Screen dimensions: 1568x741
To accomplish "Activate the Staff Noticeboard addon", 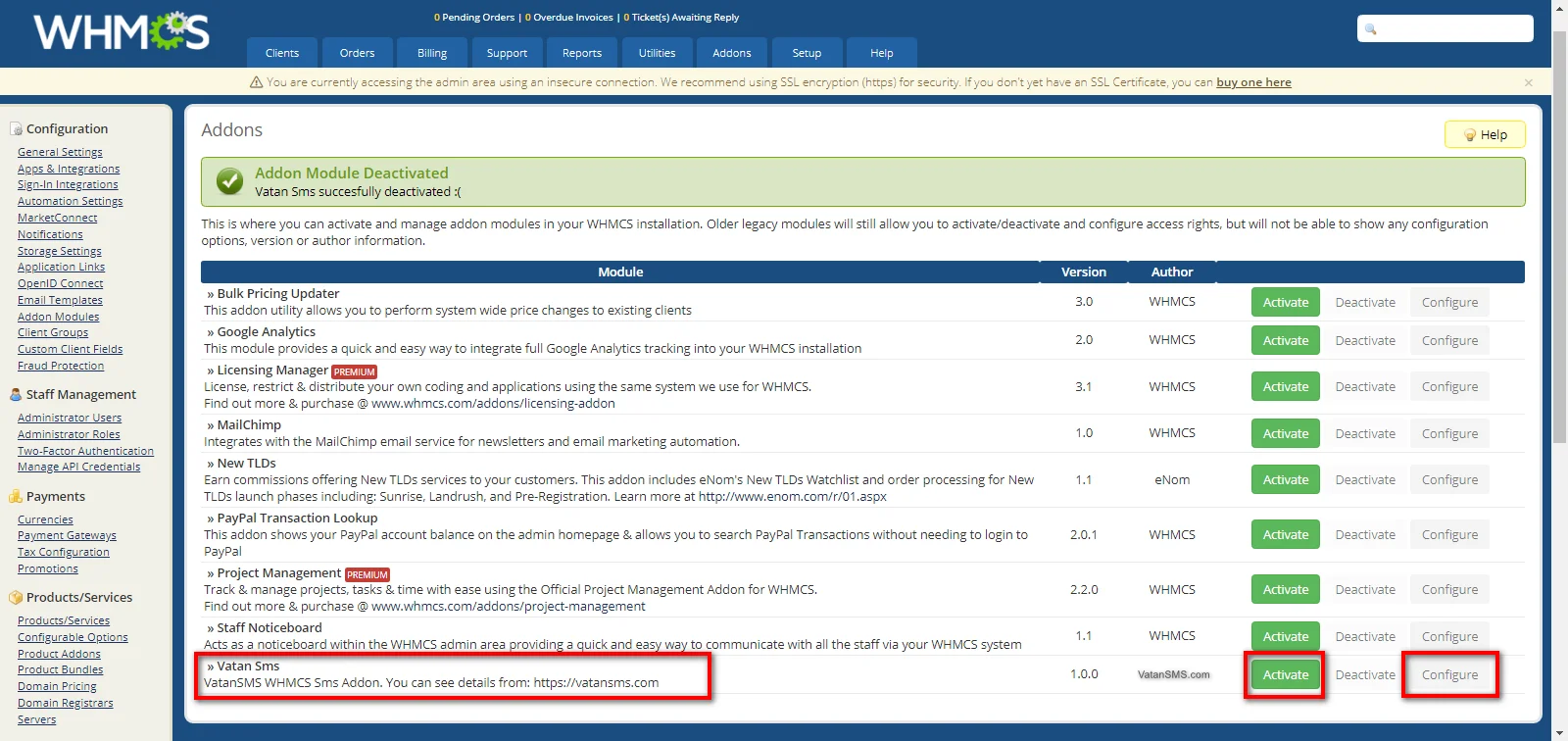I will [x=1286, y=636].
